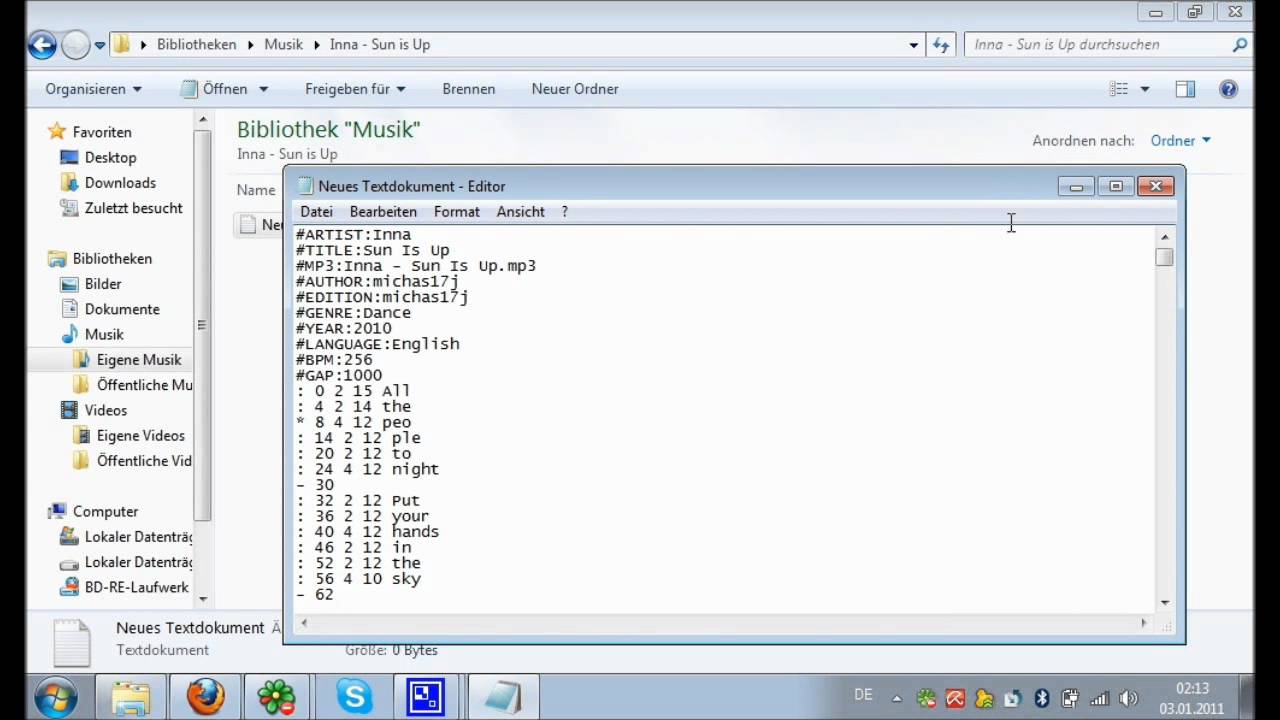Select the 'Eigene Musik' folder
The height and width of the screenshot is (720, 1280).
tap(139, 360)
